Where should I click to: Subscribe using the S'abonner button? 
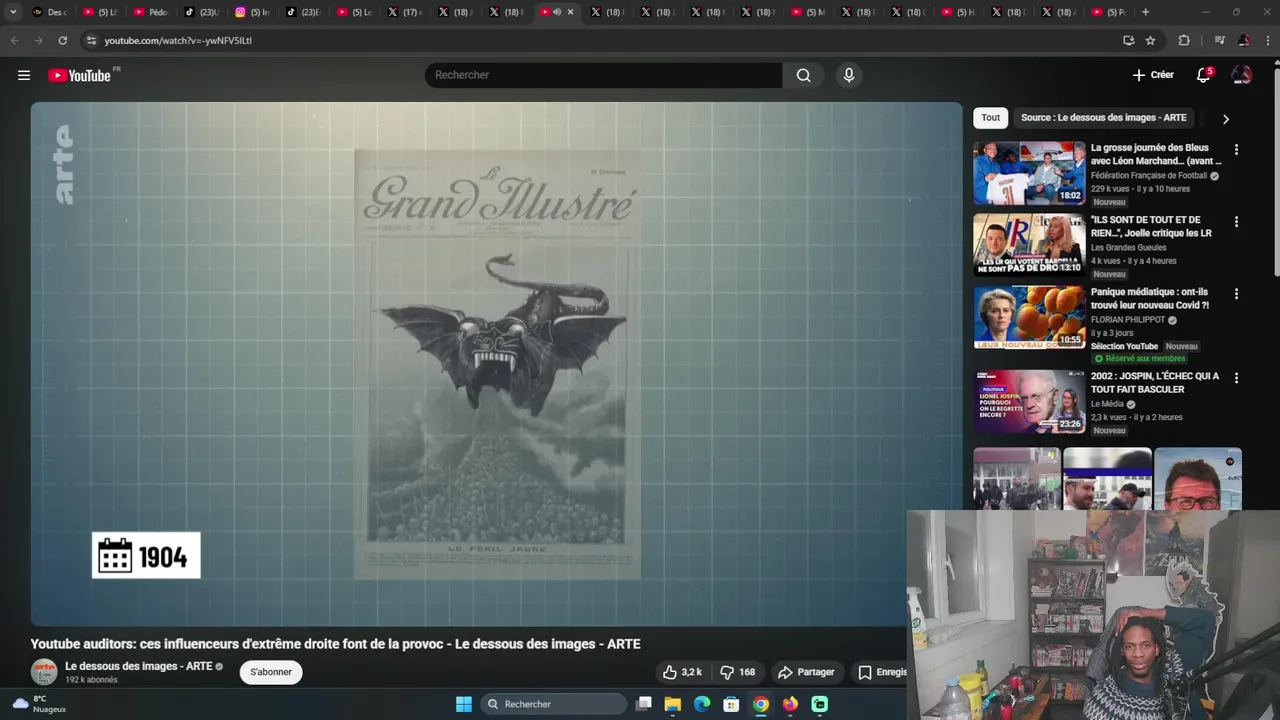pos(271,672)
